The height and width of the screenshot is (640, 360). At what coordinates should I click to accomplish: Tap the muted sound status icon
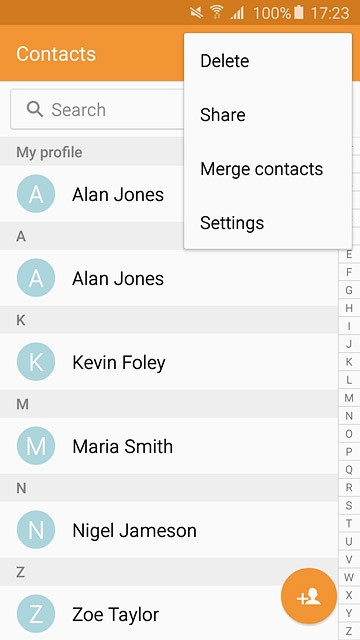tap(196, 13)
